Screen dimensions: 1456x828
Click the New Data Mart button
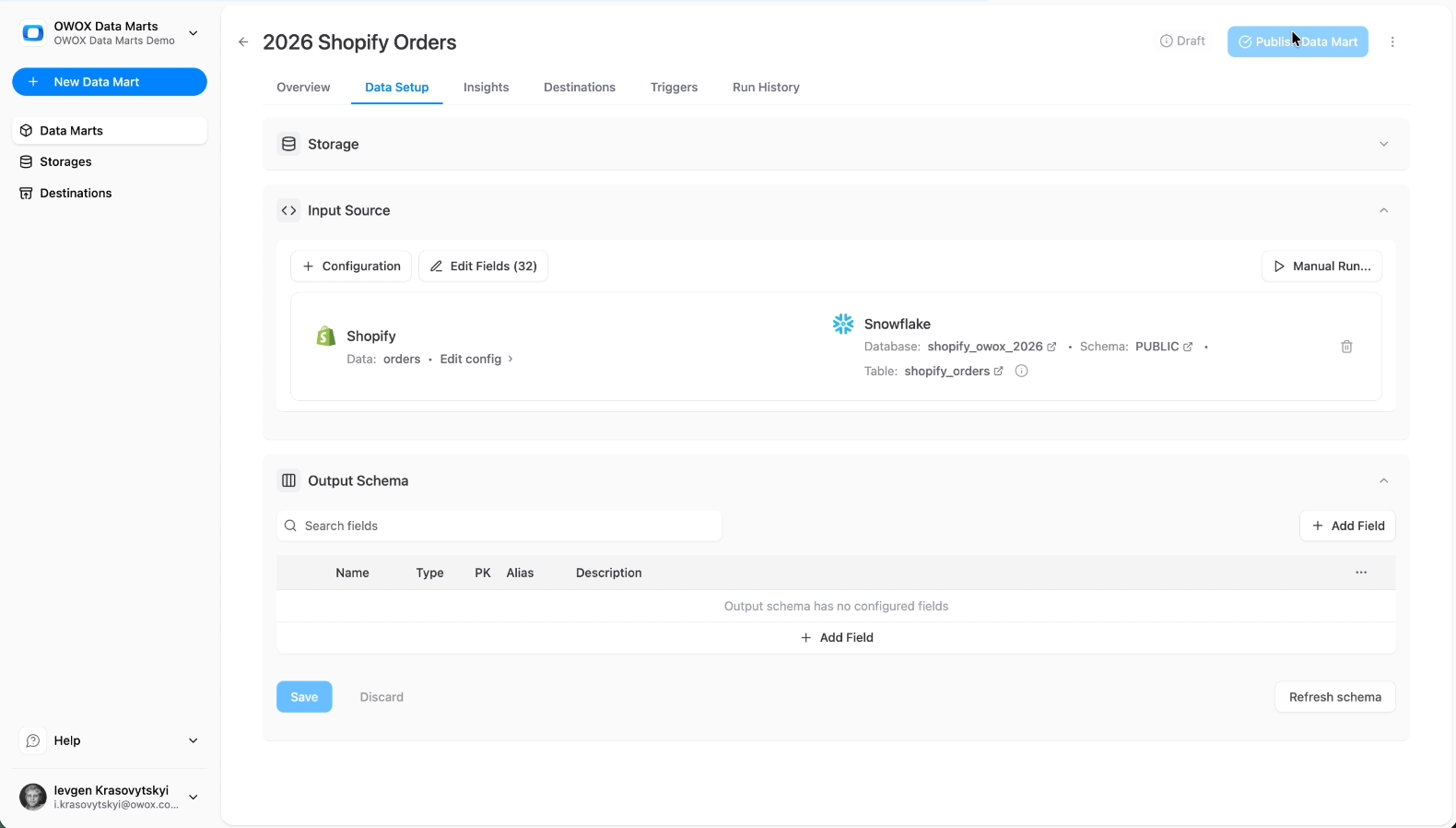pos(110,82)
